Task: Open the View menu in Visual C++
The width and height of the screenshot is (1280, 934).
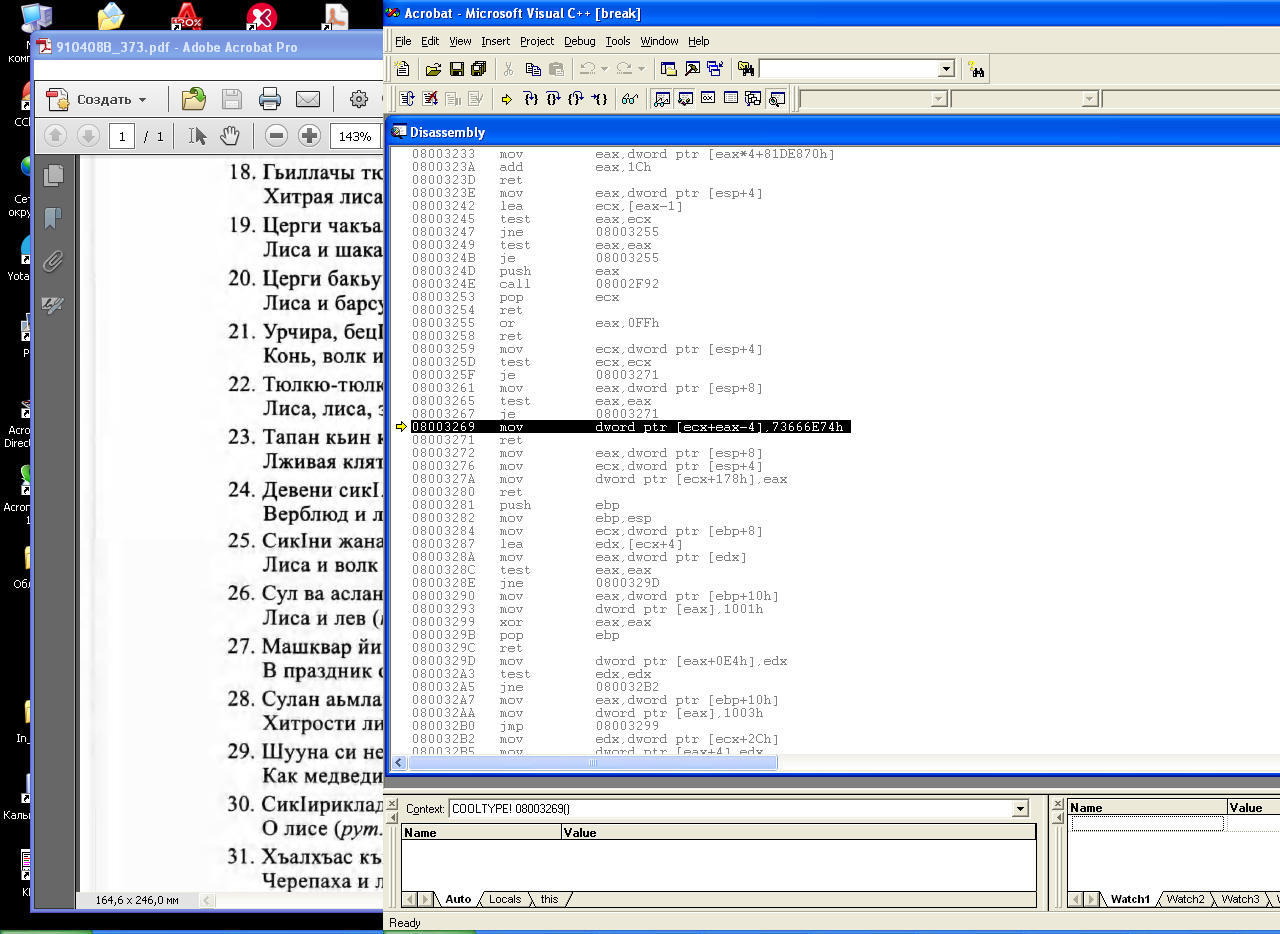Action: tap(460, 41)
